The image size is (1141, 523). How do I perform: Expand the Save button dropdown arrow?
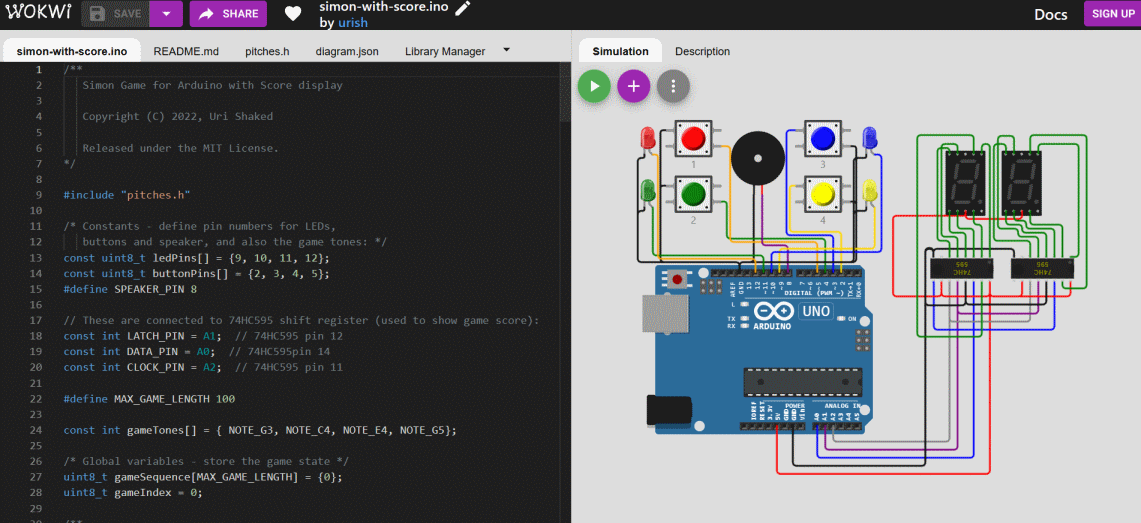click(x=166, y=14)
